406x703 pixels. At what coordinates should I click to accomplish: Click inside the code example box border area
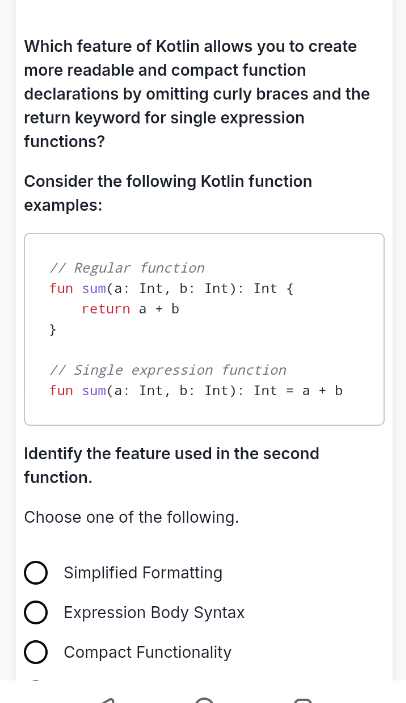[x=204, y=329]
